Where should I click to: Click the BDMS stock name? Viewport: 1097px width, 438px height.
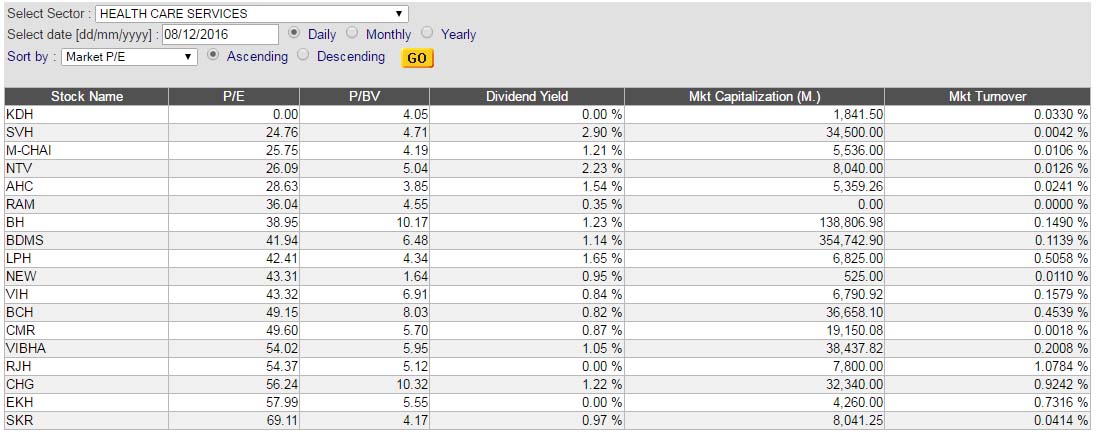[25, 240]
